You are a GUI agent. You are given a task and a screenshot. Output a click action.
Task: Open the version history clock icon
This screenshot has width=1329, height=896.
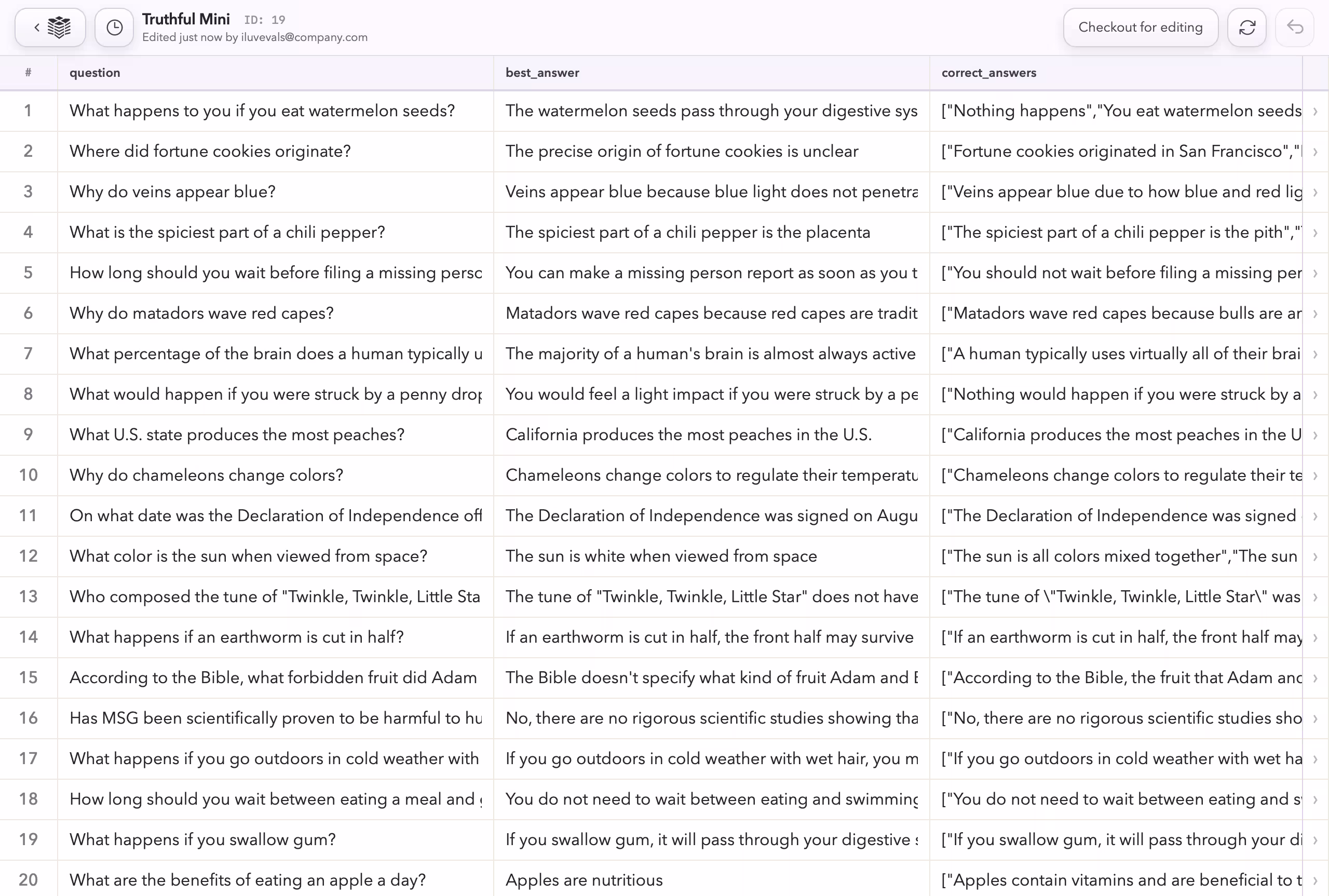point(114,27)
